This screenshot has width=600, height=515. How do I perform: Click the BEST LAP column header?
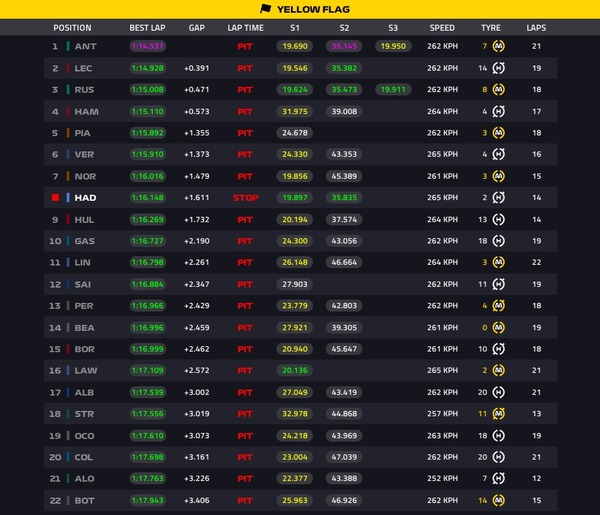(x=147, y=28)
